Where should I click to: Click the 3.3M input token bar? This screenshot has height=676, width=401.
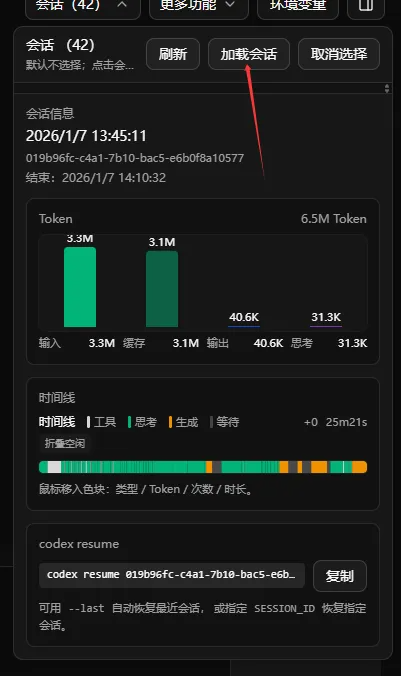pyautogui.click(x=80, y=287)
